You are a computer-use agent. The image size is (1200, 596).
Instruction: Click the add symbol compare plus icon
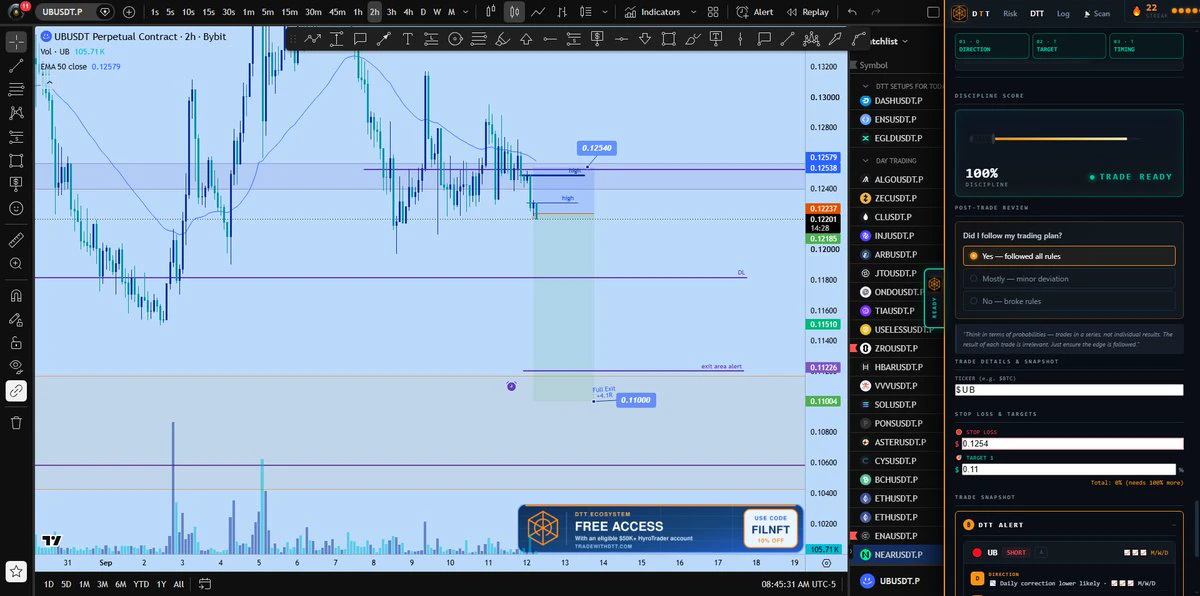(129, 12)
